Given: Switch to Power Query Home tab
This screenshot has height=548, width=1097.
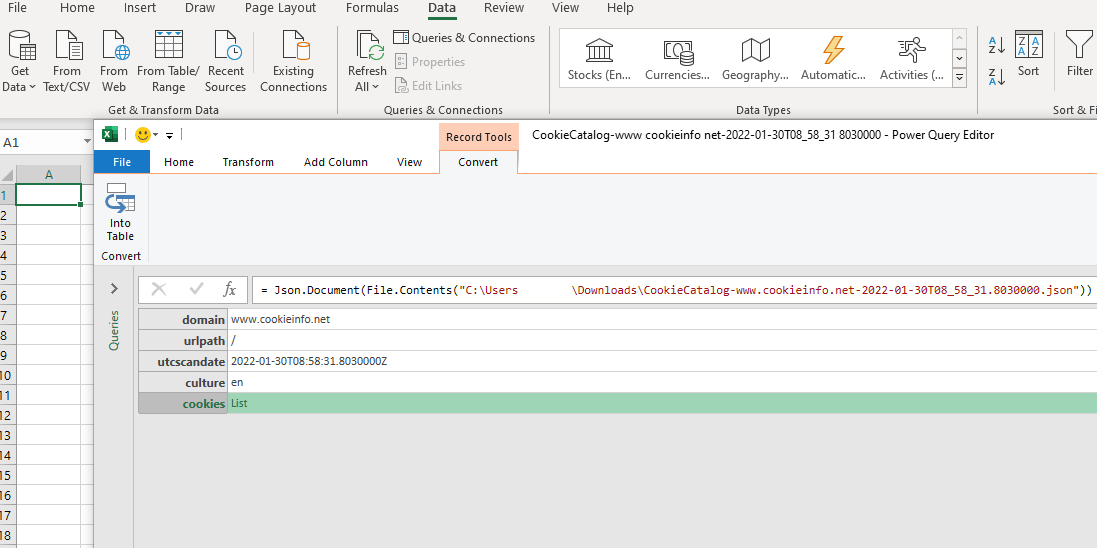Looking at the screenshot, I should [x=179, y=162].
